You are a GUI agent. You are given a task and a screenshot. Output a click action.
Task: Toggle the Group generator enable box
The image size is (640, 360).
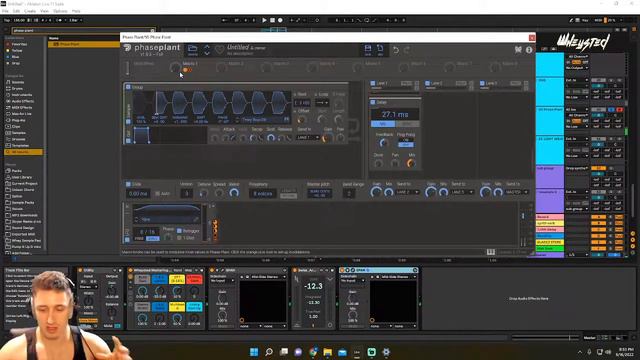128,87
